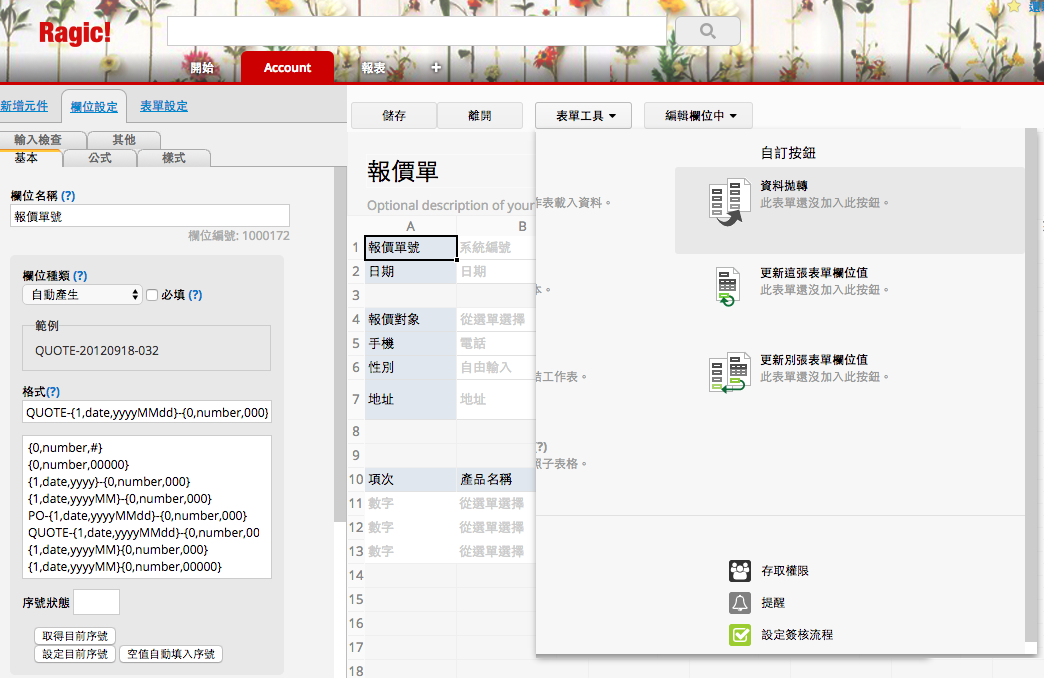Select format {0,number,#} from list

[x=65, y=448]
